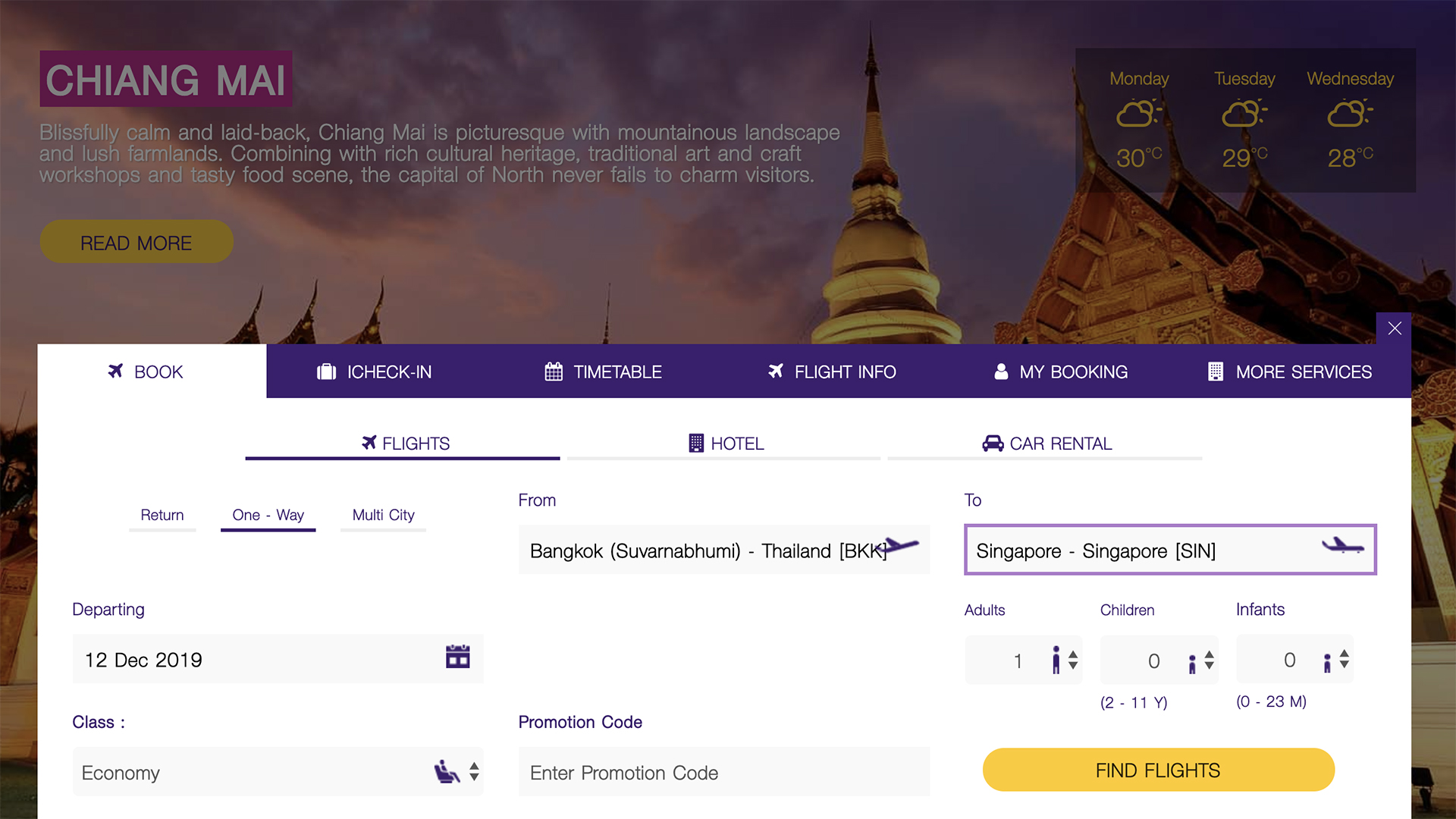Click the airplane icon on FLIGHT INFO tab
This screenshot has width=1456, height=819.
click(x=776, y=371)
